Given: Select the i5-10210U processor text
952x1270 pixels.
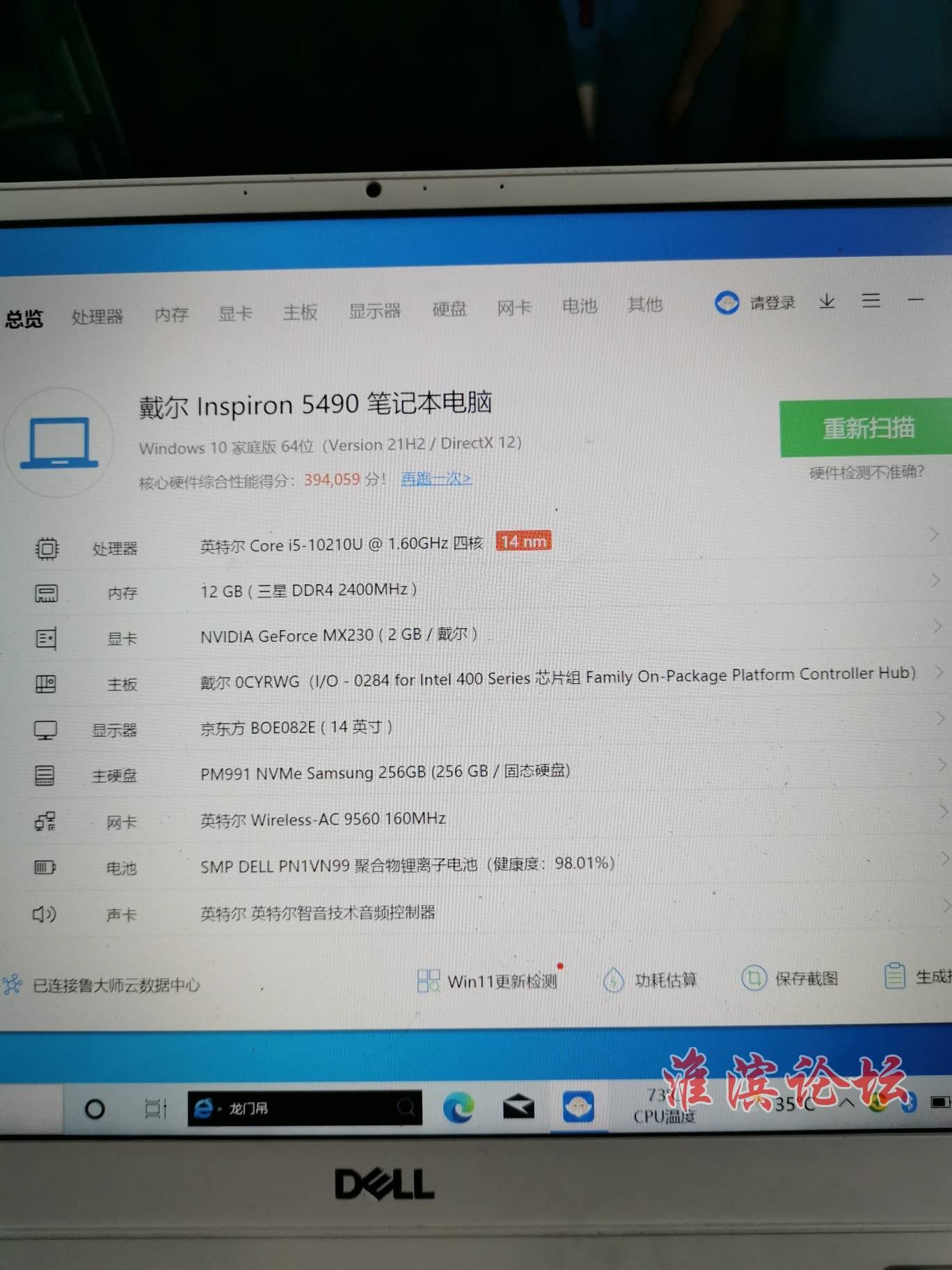Looking at the screenshot, I should pos(342,544).
